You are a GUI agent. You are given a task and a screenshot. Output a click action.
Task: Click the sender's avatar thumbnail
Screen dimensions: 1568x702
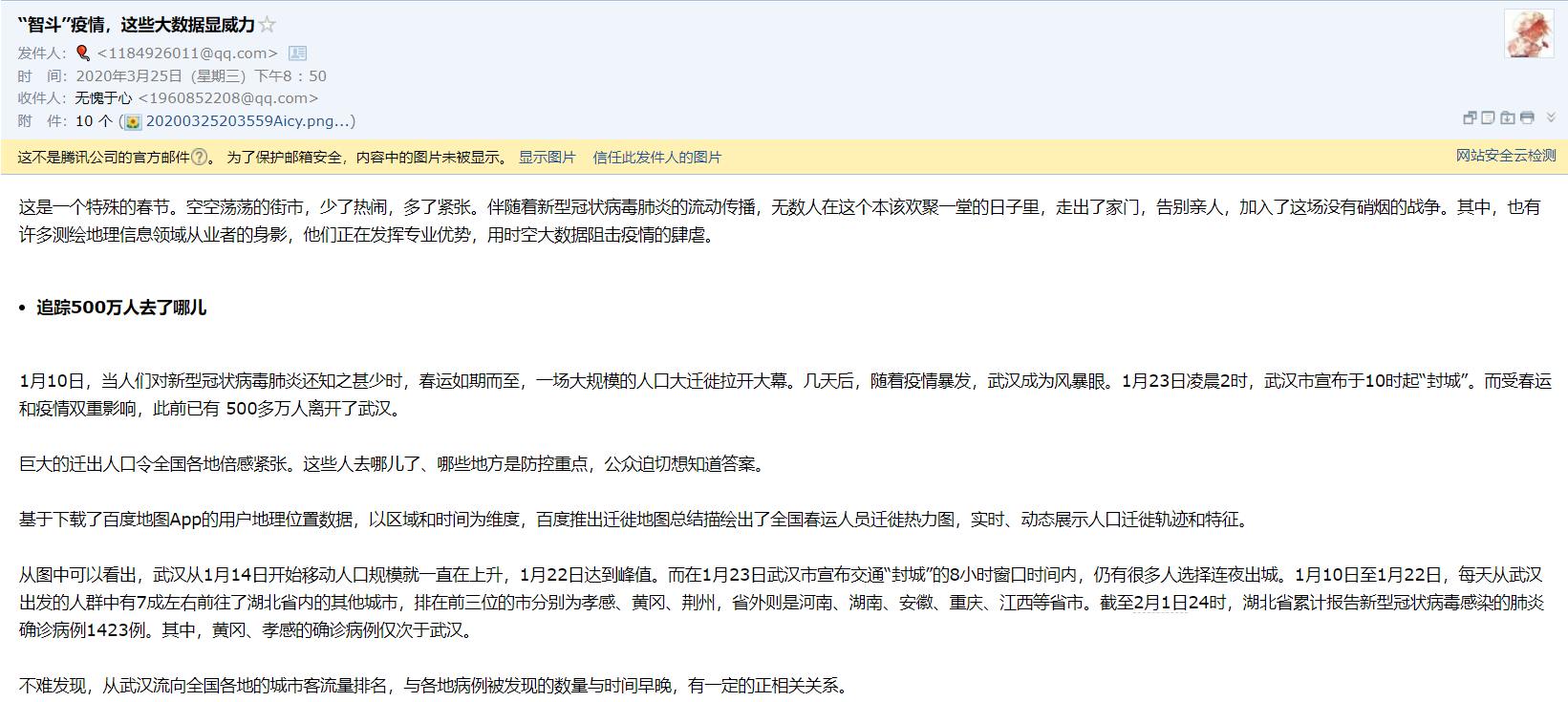click(x=1529, y=33)
